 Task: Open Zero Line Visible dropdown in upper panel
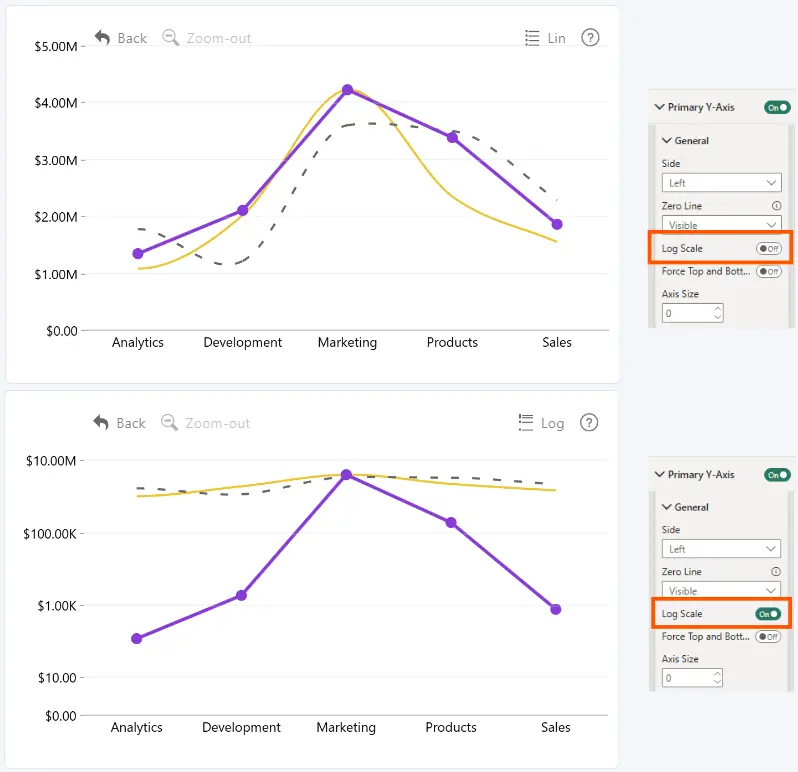[721, 223]
